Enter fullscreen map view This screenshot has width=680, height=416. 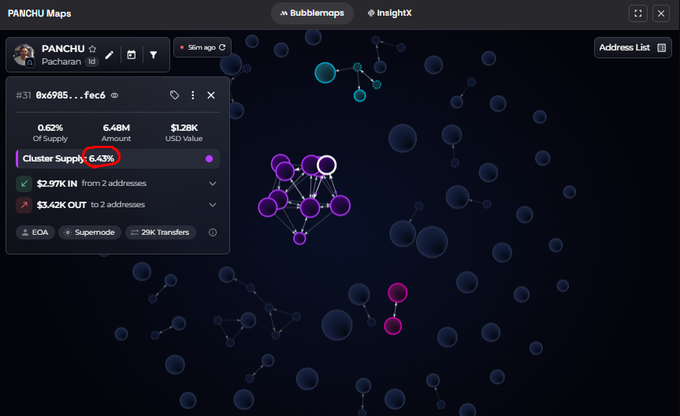(638, 13)
